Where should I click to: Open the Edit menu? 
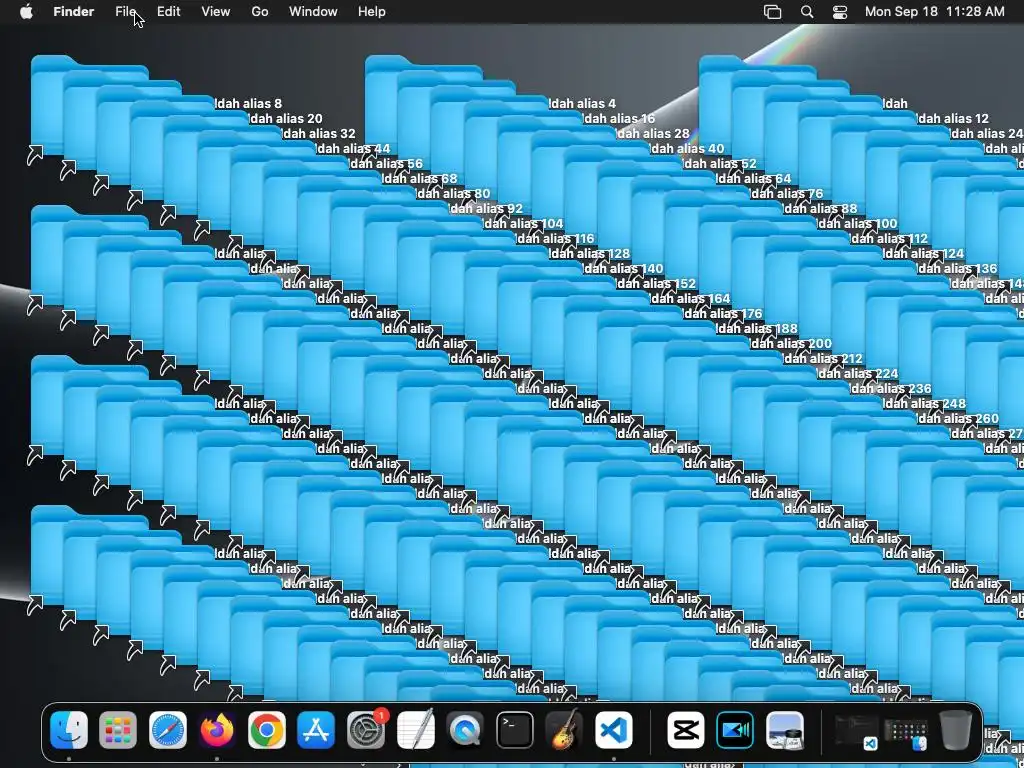pos(168,12)
